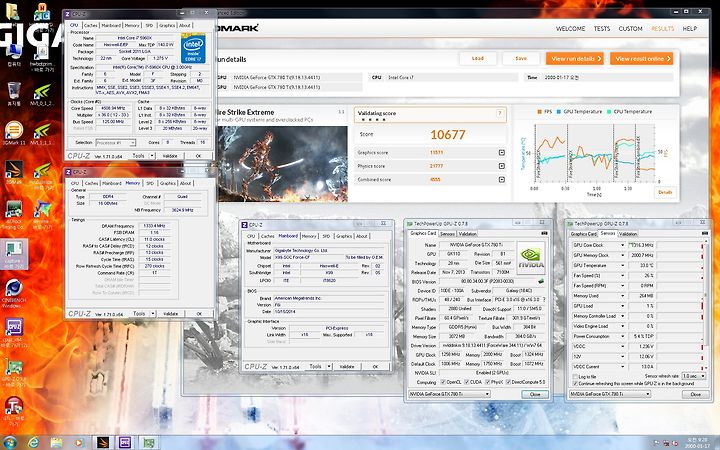Open the TESTS menu in 3DMark
Screen dimensions: 720x450
602,28
